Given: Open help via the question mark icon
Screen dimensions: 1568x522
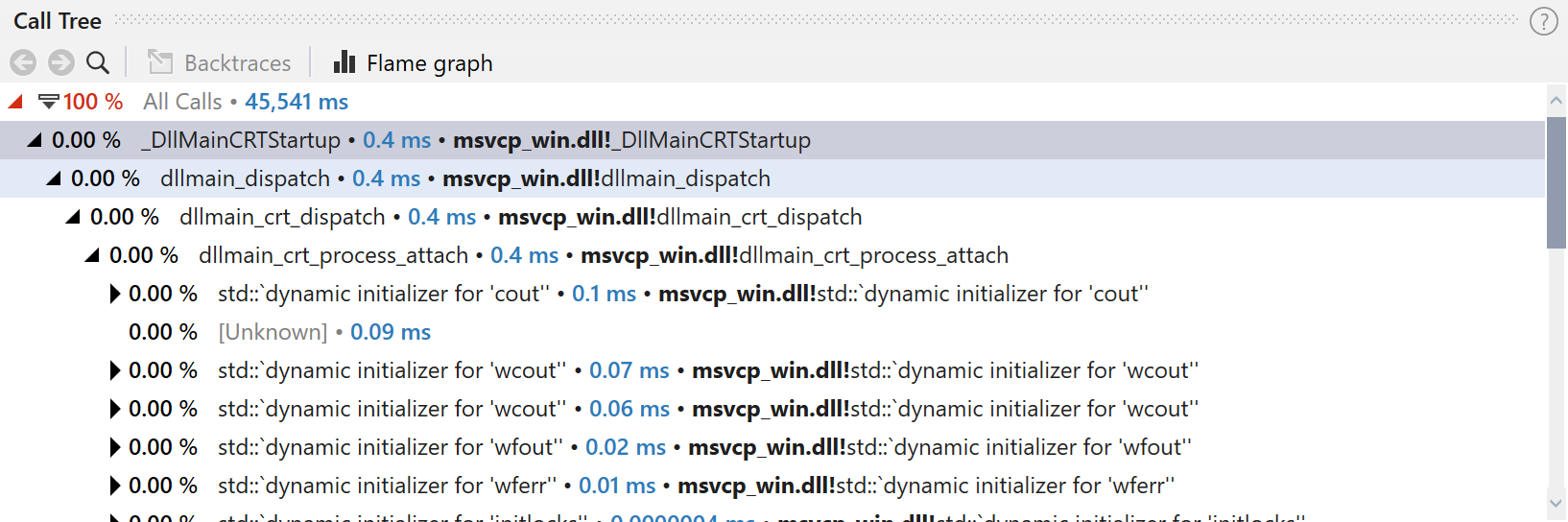Looking at the screenshot, I should point(1543,21).
